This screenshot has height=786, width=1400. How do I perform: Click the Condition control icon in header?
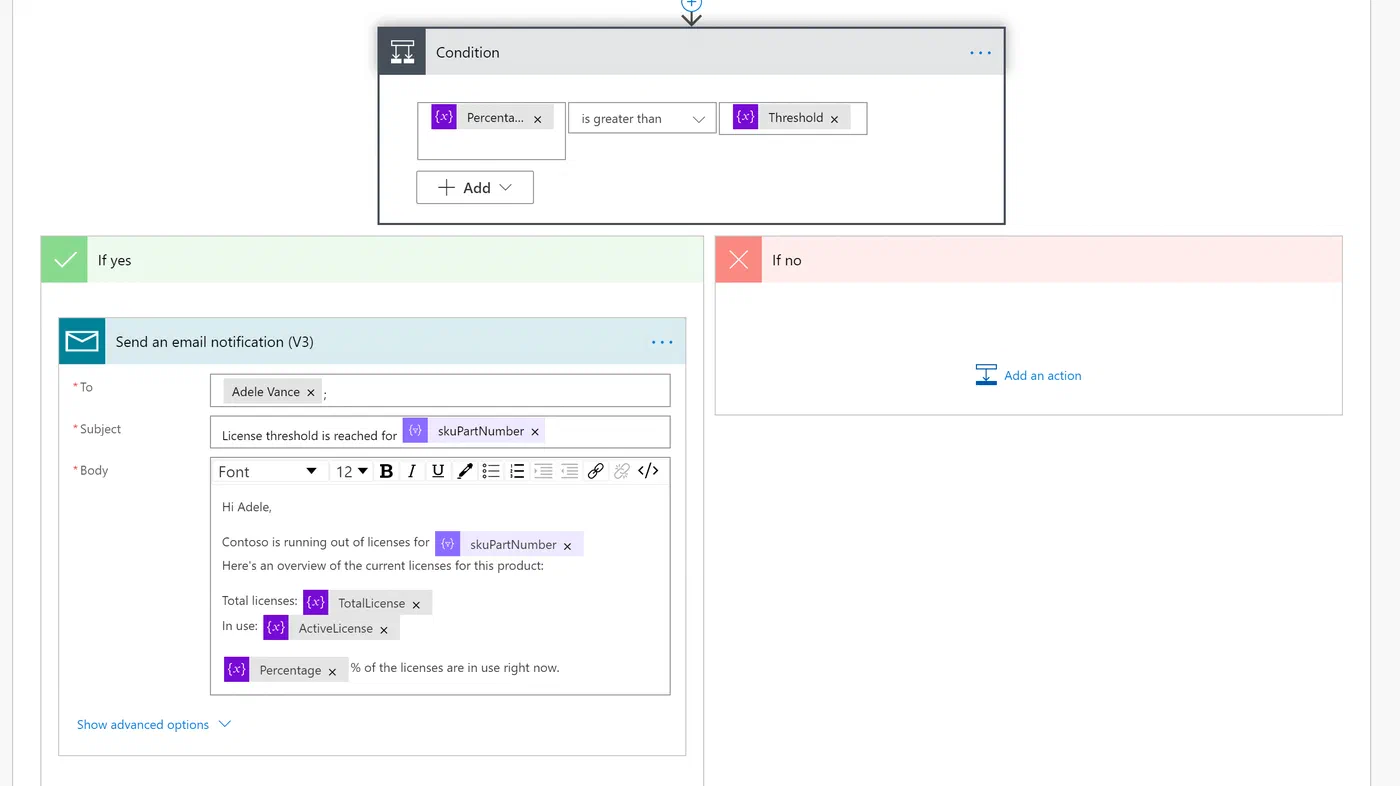point(402,52)
